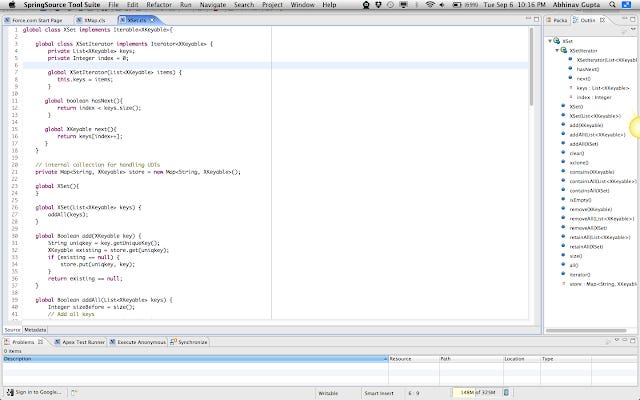This screenshot has height=400, width=640.
Task: Open the Edit menu
Action: coord(133,5)
